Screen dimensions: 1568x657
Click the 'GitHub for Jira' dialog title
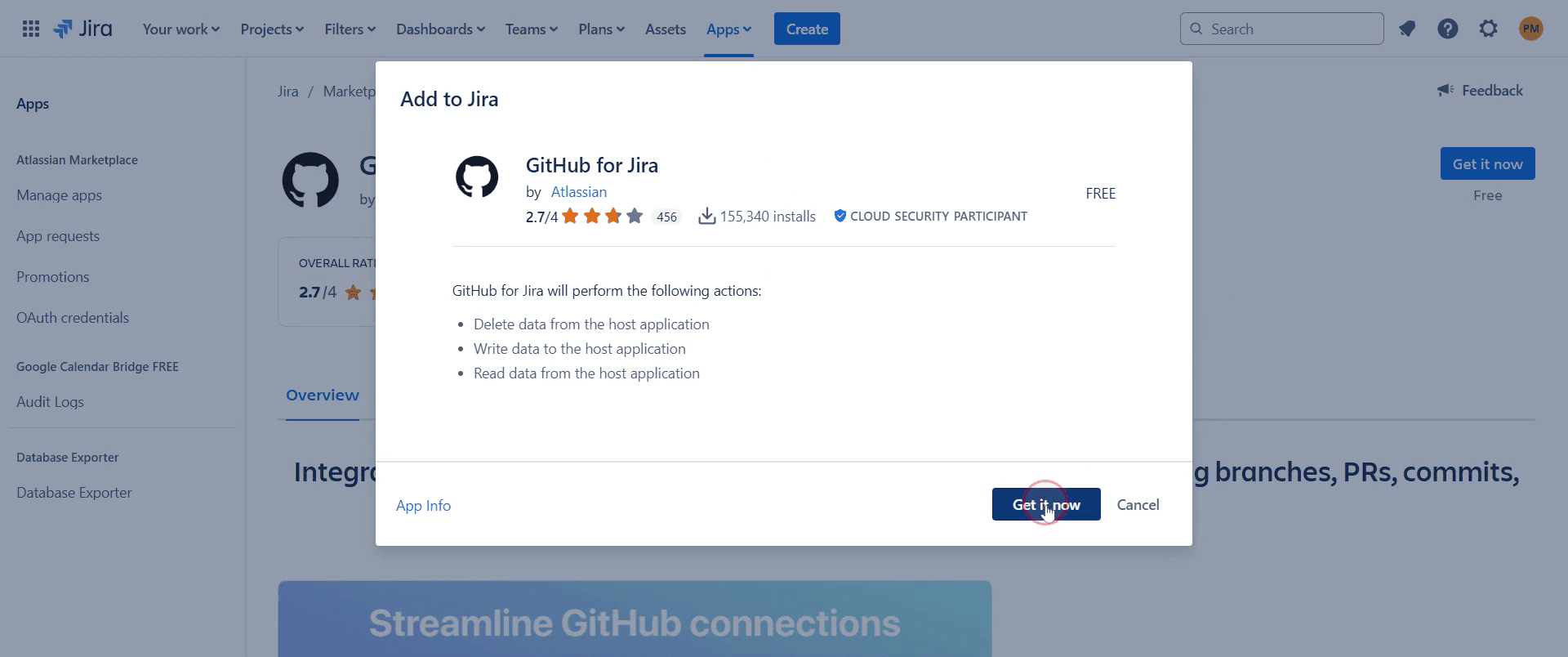(x=591, y=164)
